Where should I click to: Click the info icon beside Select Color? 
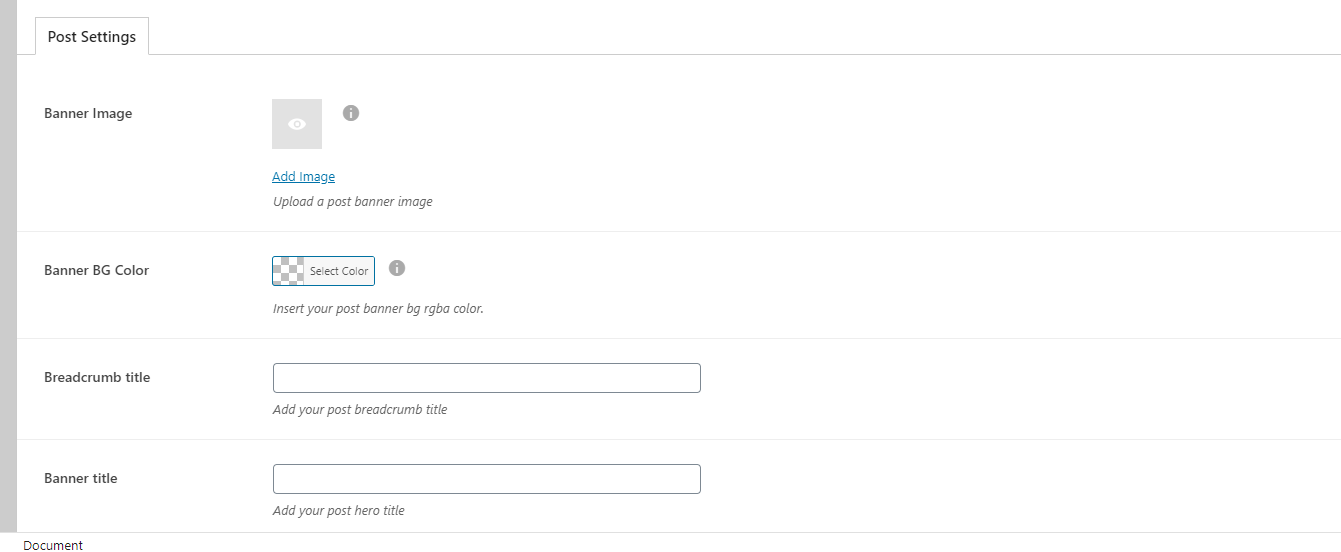(397, 268)
